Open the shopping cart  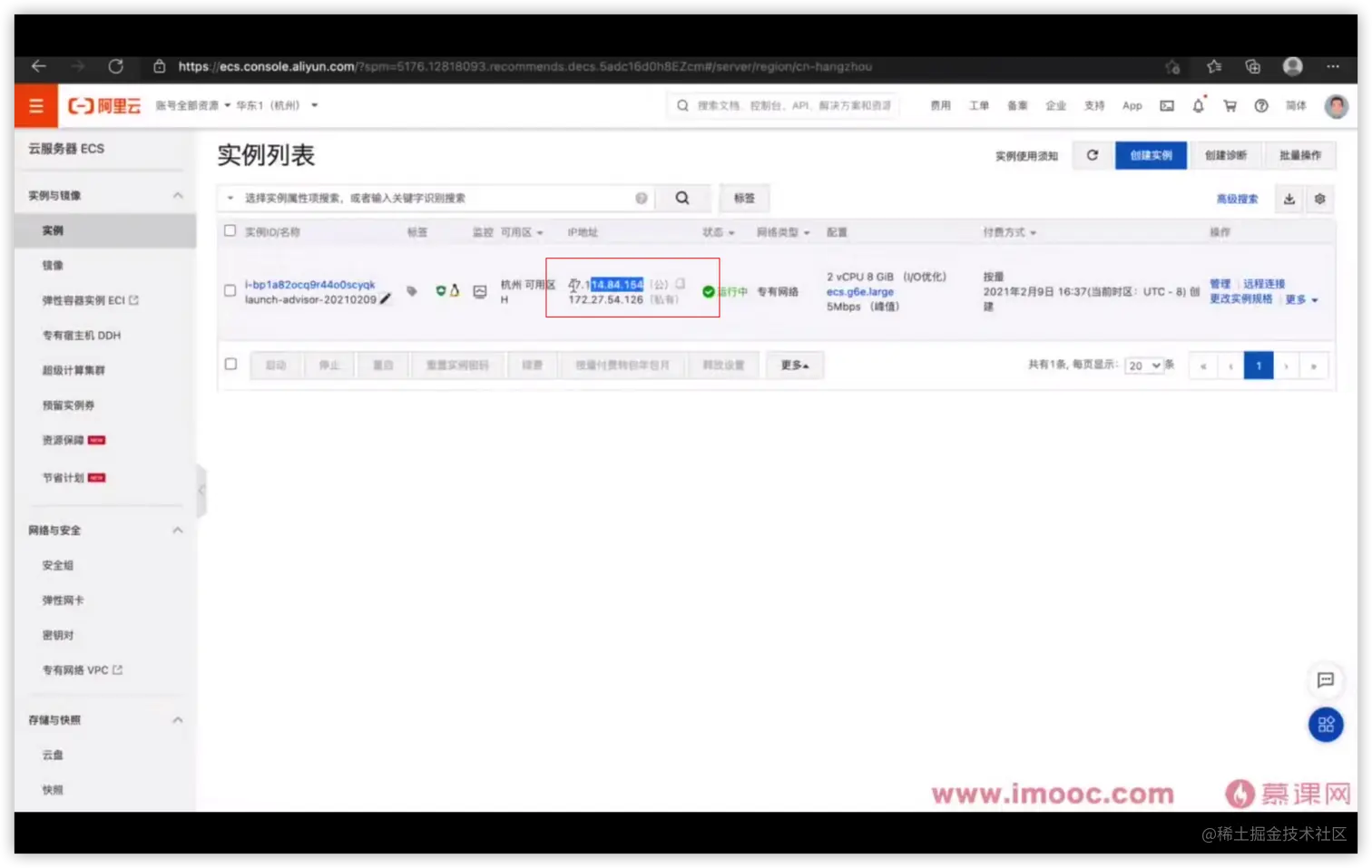coord(1230,106)
